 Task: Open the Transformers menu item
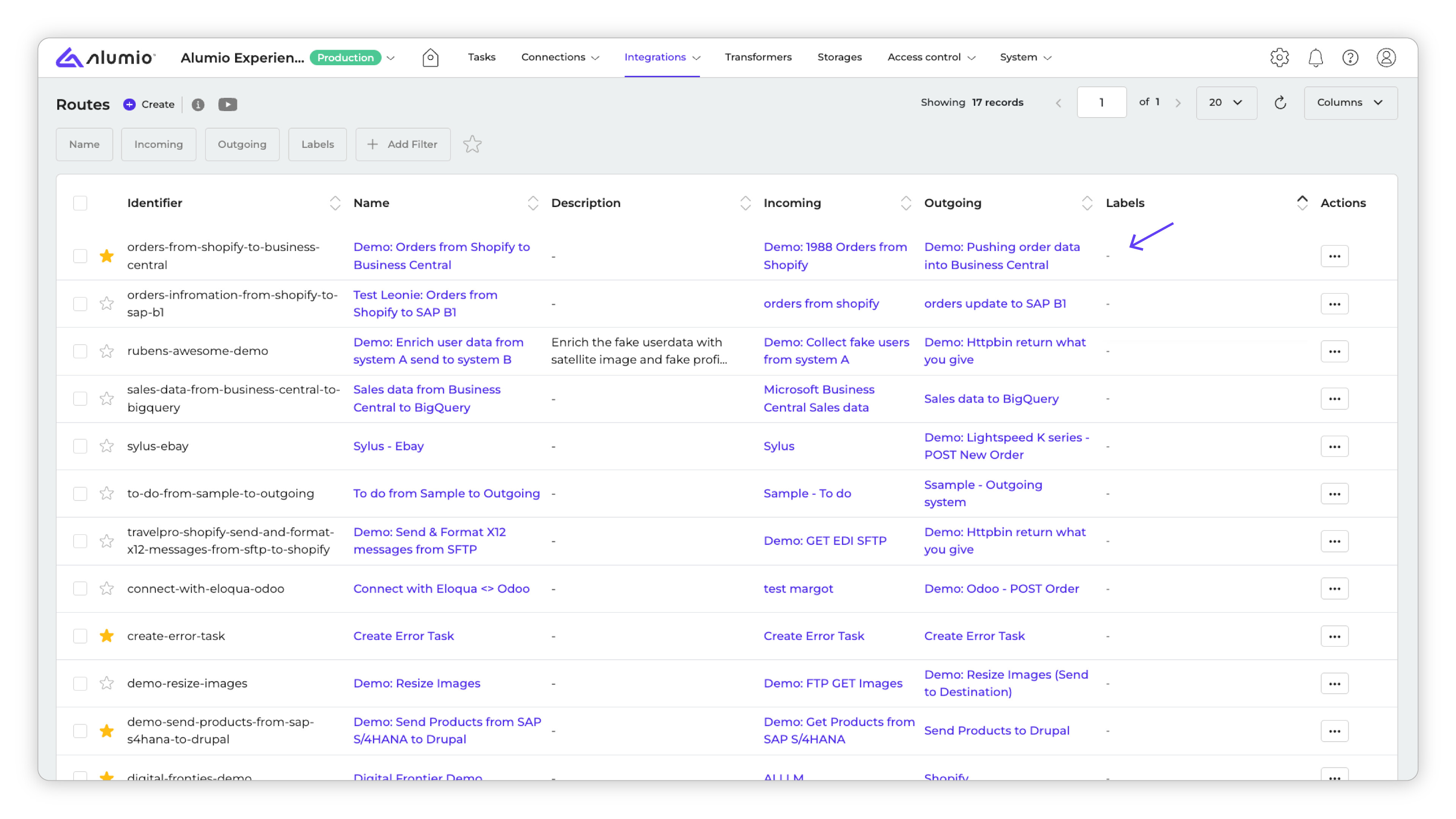pos(758,57)
